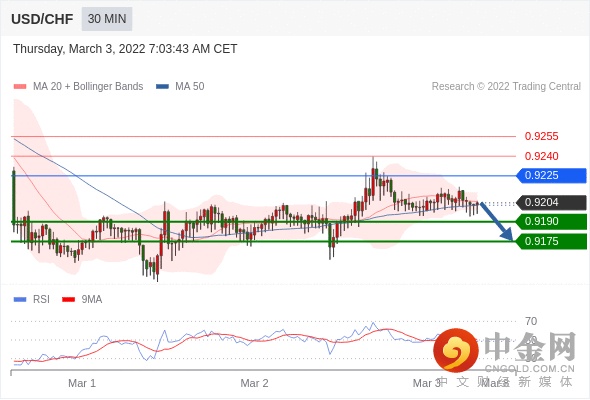Click the green 0.9190 support price tag

[551, 221]
